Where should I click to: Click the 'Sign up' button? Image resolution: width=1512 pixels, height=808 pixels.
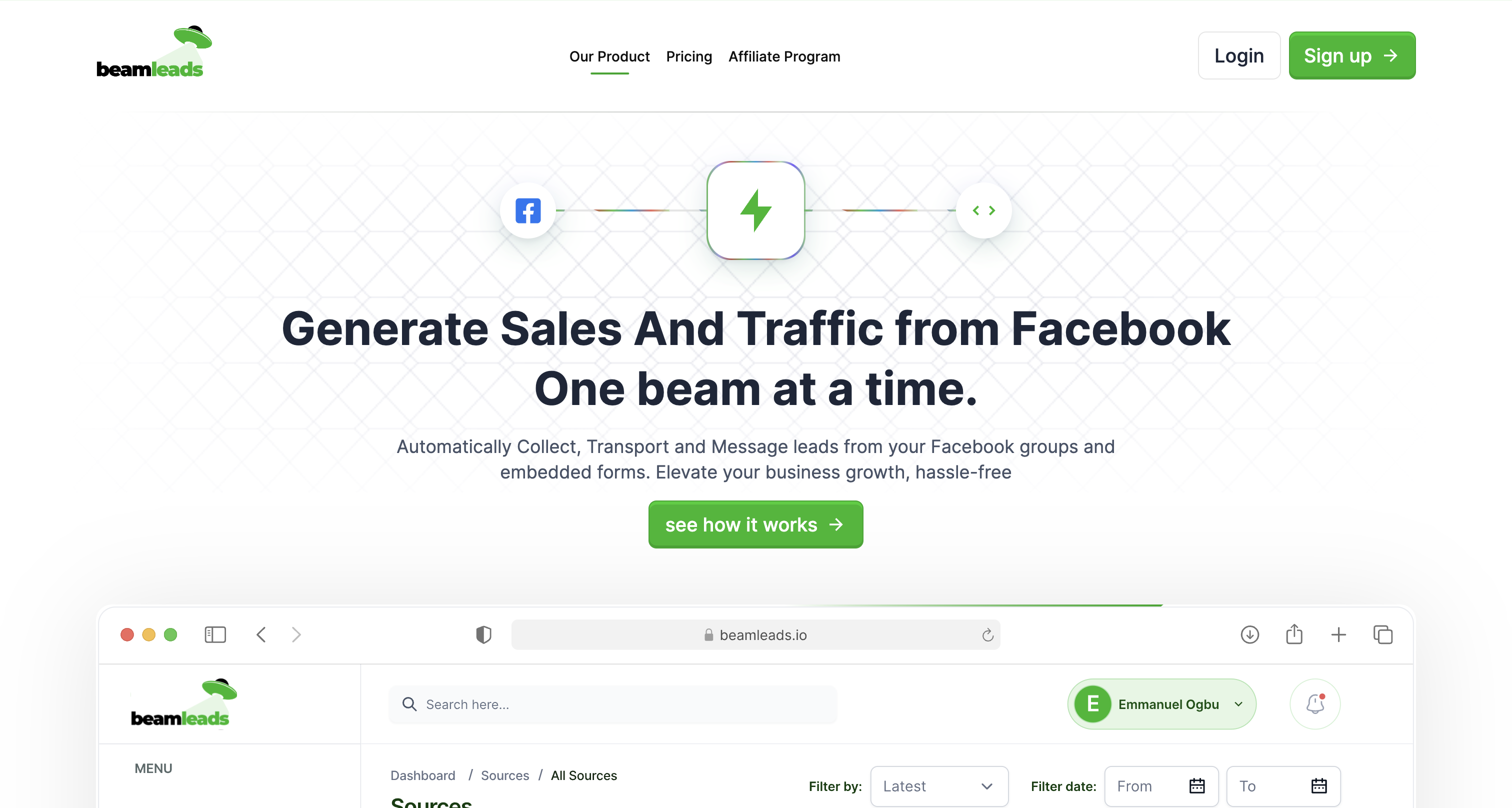(x=1352, y=55)
